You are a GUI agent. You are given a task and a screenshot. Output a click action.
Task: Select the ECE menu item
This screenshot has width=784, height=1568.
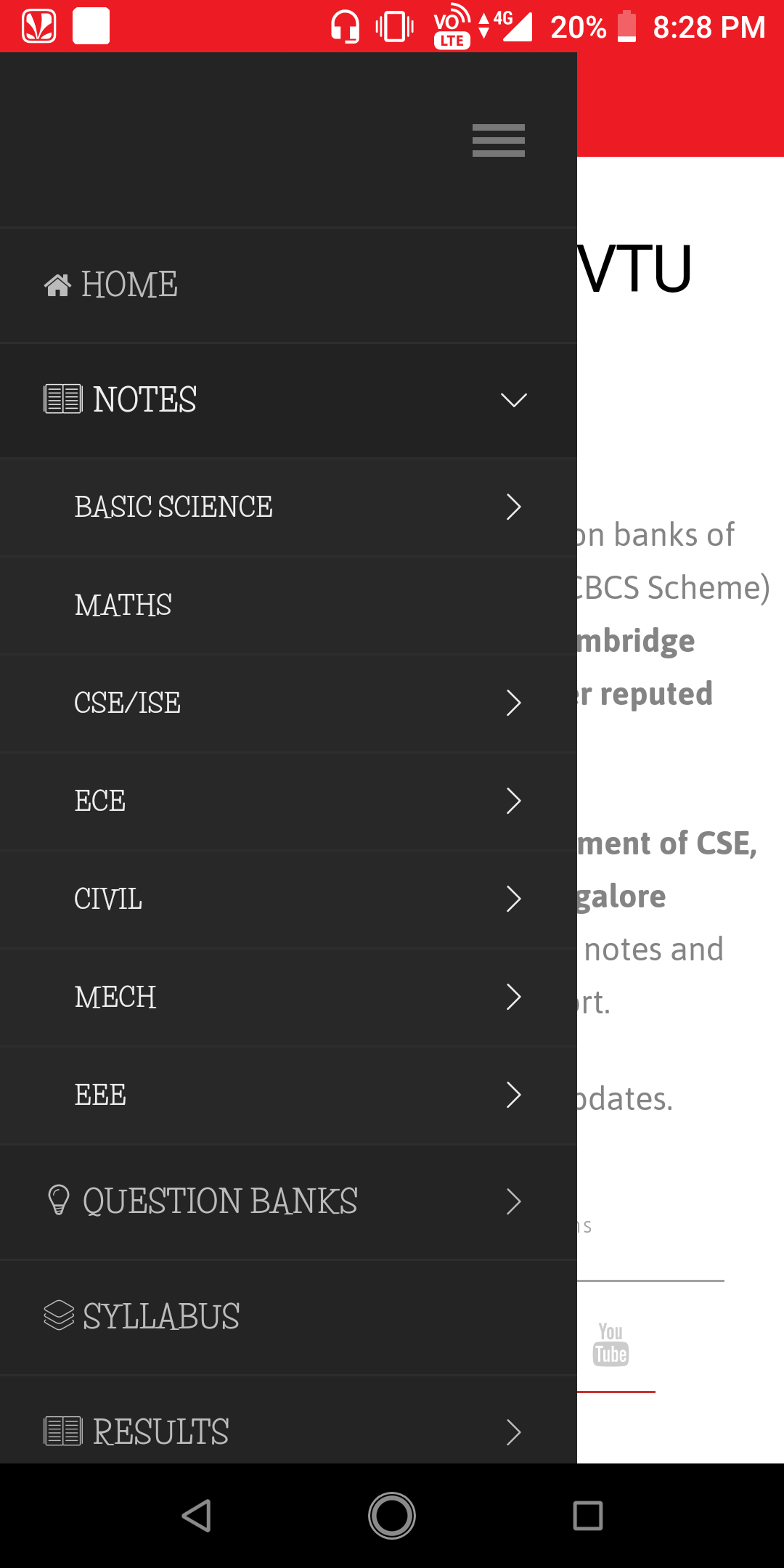click(x=100, y=801)
